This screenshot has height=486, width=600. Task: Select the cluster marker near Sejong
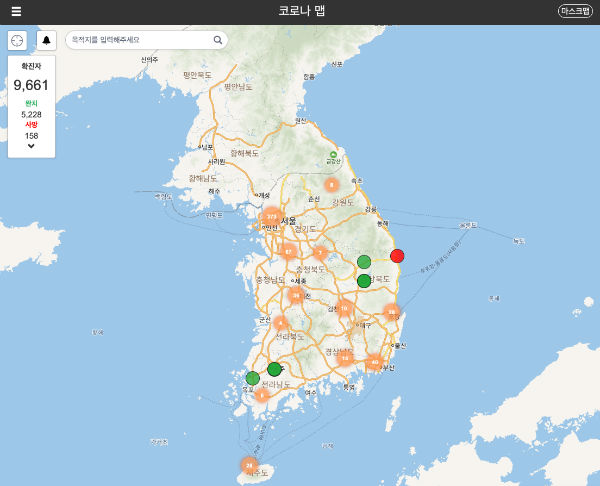tap(296, 294)
